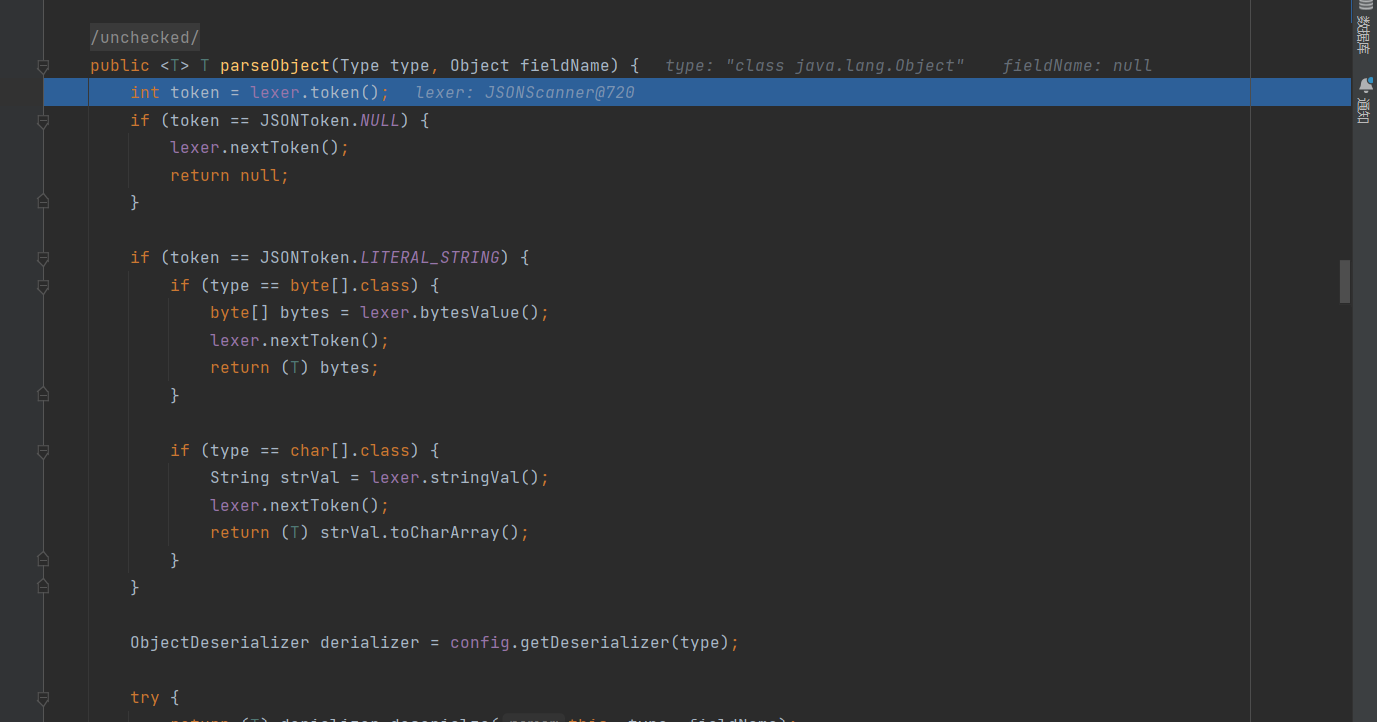This screenshot has width=1377, height=722.
Task: Collapse the try block fold marker
Action: pyautogui.click(x=43, y=698)
